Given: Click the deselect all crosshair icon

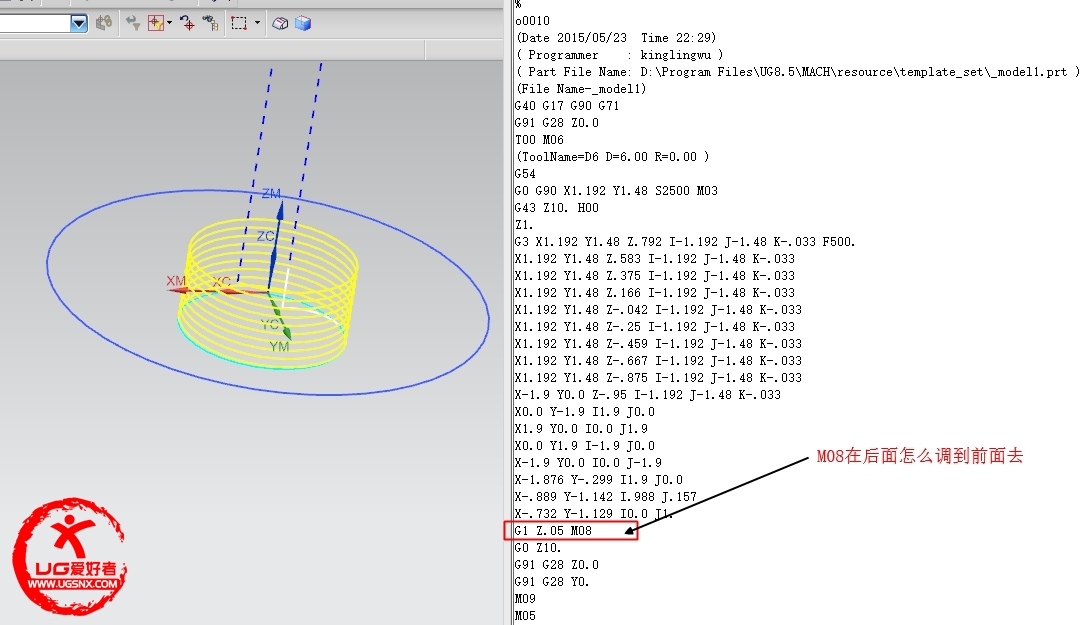Looking at the screenshot, I should tap(187, 24).
